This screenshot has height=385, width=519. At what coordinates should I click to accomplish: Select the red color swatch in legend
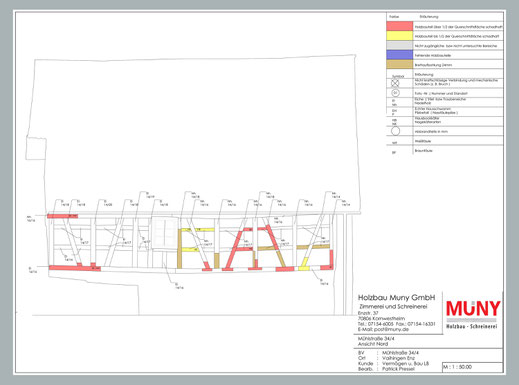(x=400, y=26)
